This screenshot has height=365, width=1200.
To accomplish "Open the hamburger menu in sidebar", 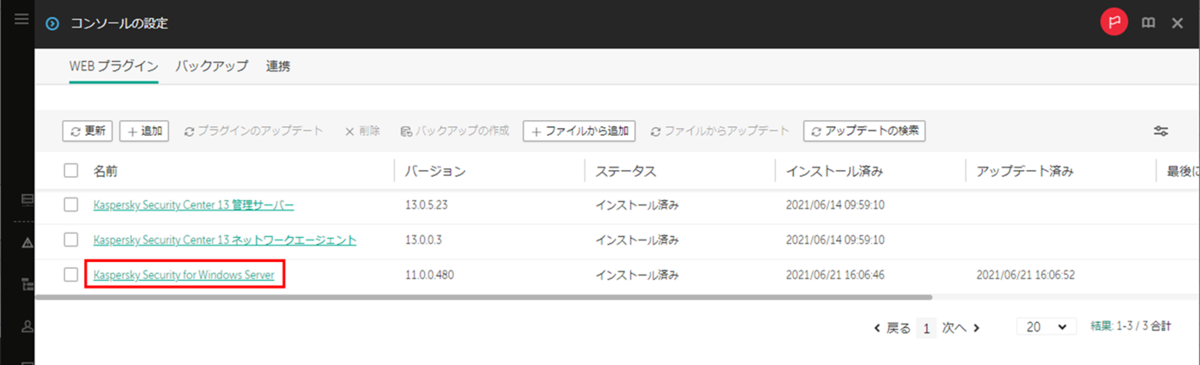I will [x=22, y=19].
